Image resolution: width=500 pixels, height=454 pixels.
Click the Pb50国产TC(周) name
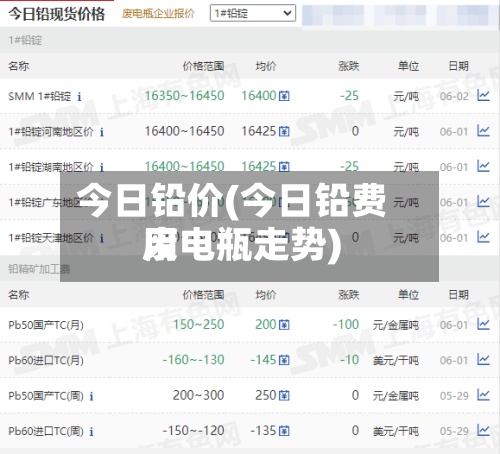click(x=46, y=396)
